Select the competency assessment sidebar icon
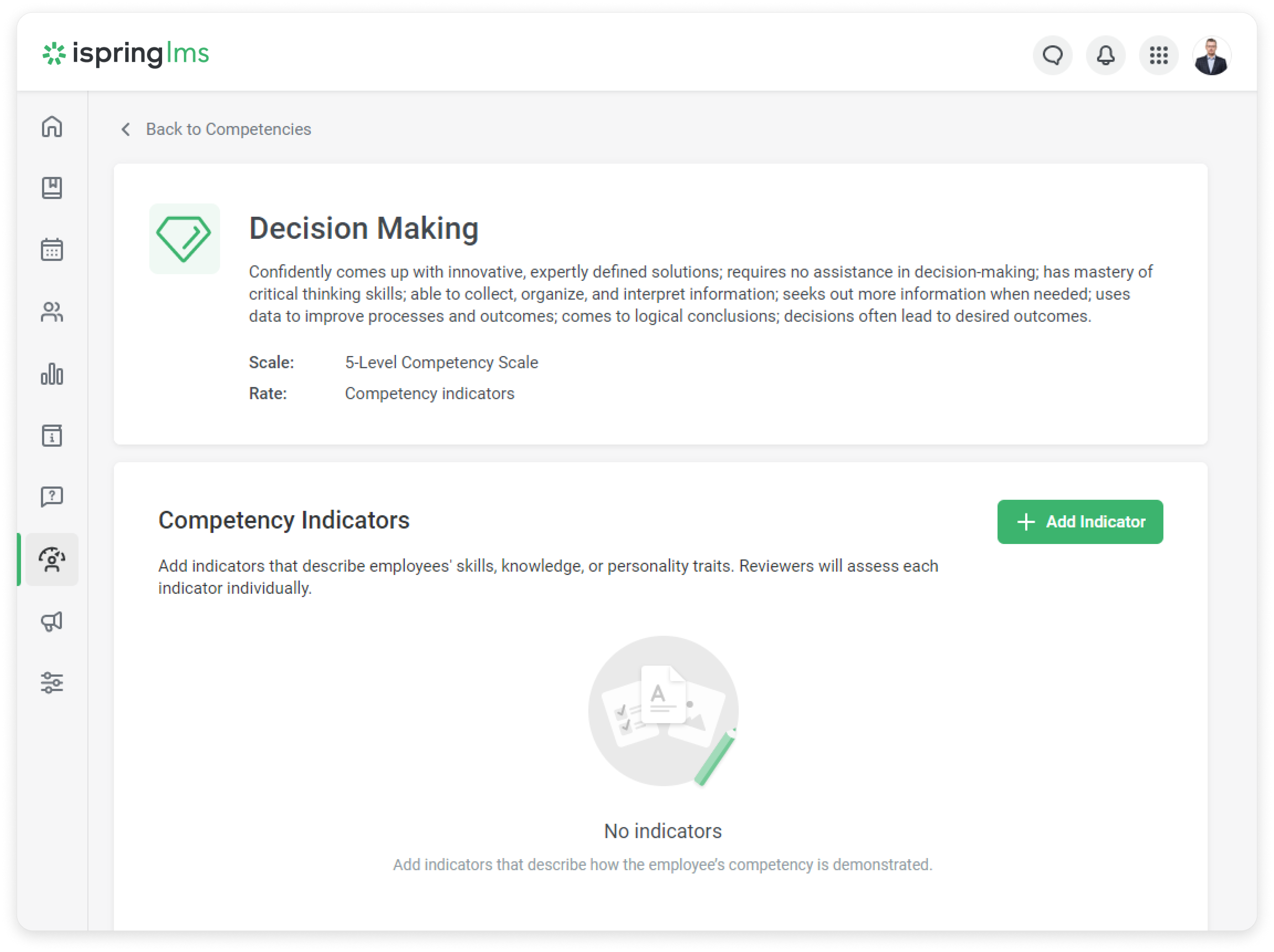Screen dimensions: 1274x952 pyautogui.click(x=52, y=559)
